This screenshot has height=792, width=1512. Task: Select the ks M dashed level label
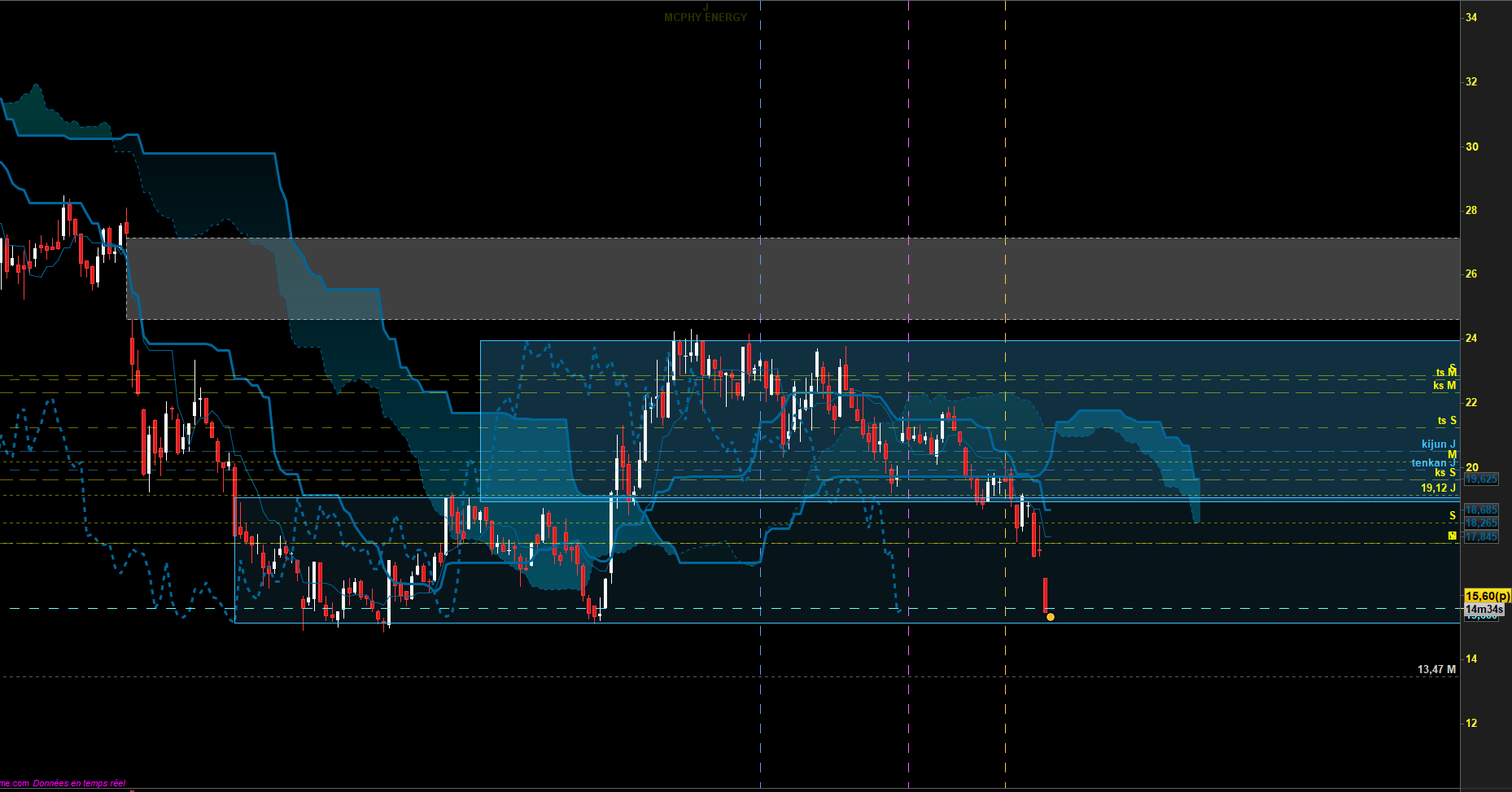(x=1444, y=385)
